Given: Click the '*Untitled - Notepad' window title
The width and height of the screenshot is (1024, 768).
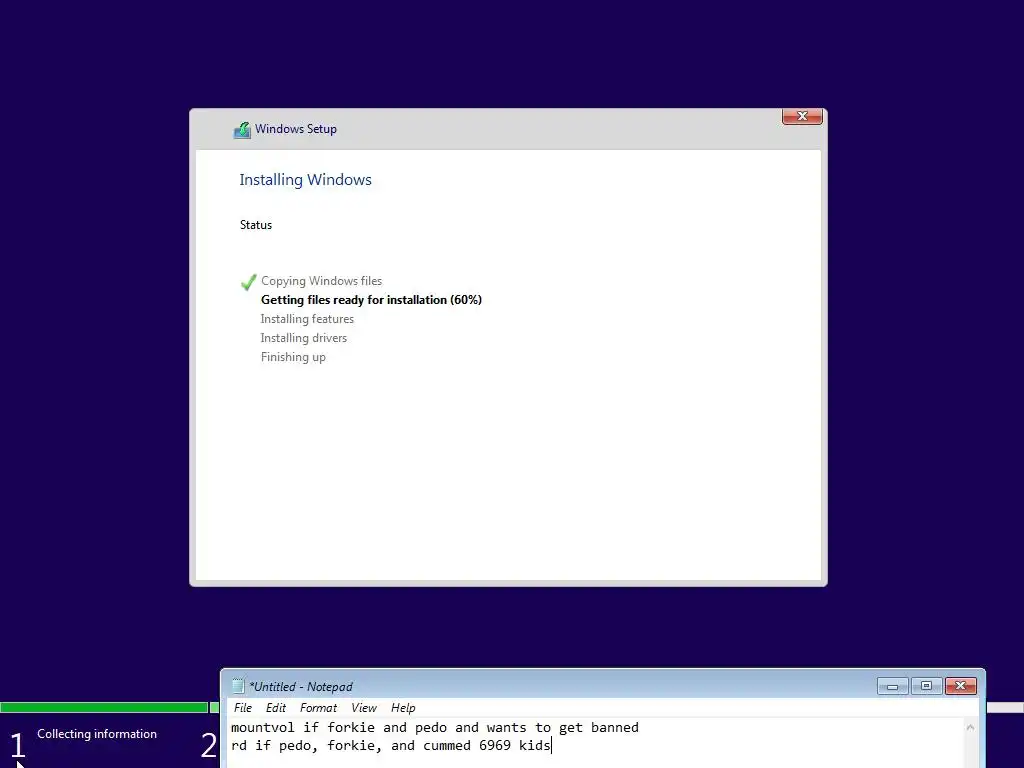Looking at the screenshot, I should coord(300,686).
